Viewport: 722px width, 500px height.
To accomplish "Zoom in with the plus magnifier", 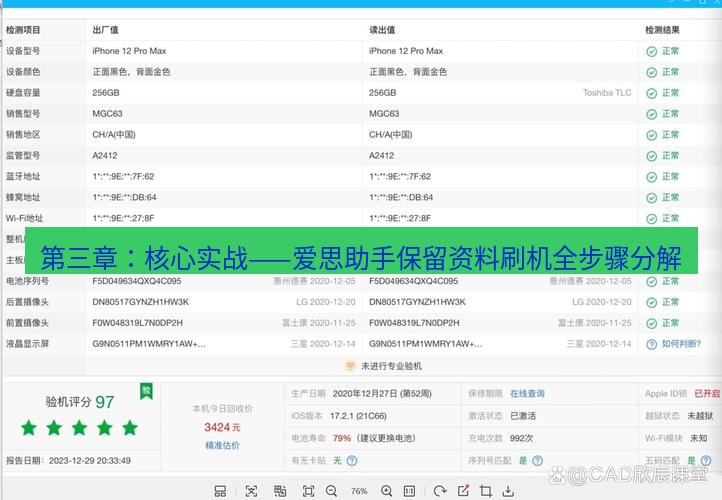I will point(386,491).
